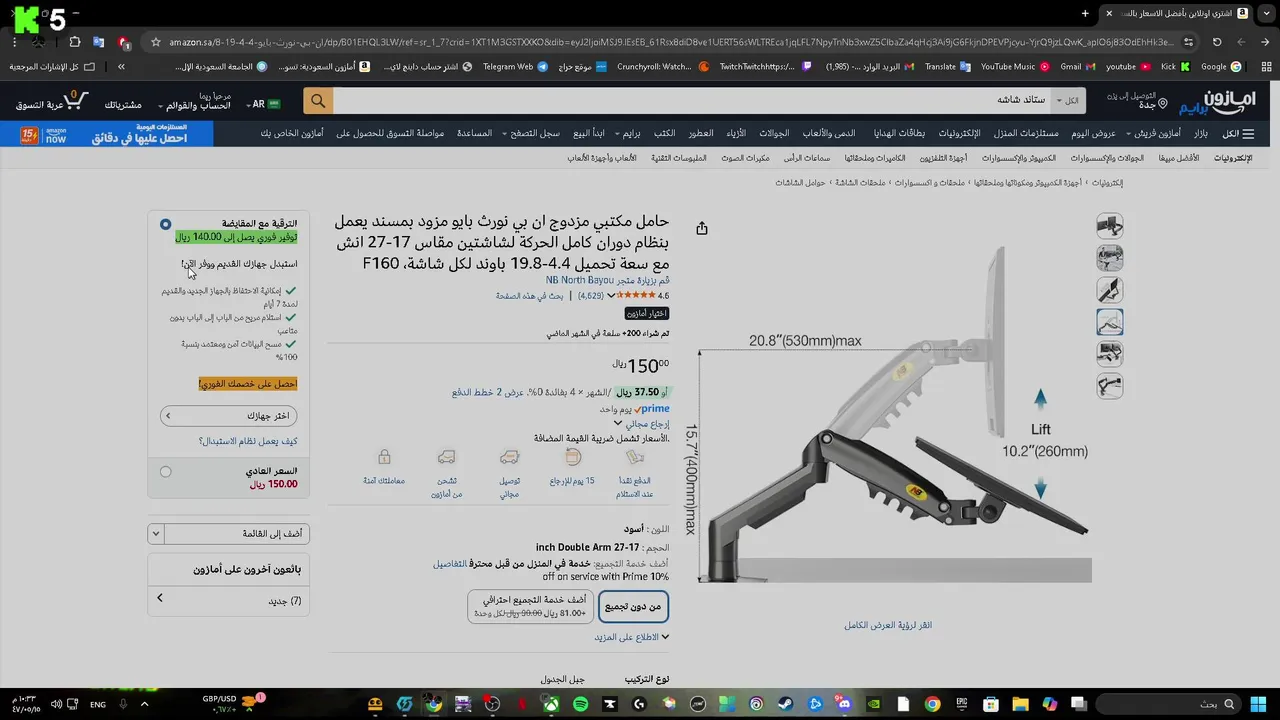Open search category dropdown الكل
Viewport: 1280px width, 720px height.
point(1069,100)
